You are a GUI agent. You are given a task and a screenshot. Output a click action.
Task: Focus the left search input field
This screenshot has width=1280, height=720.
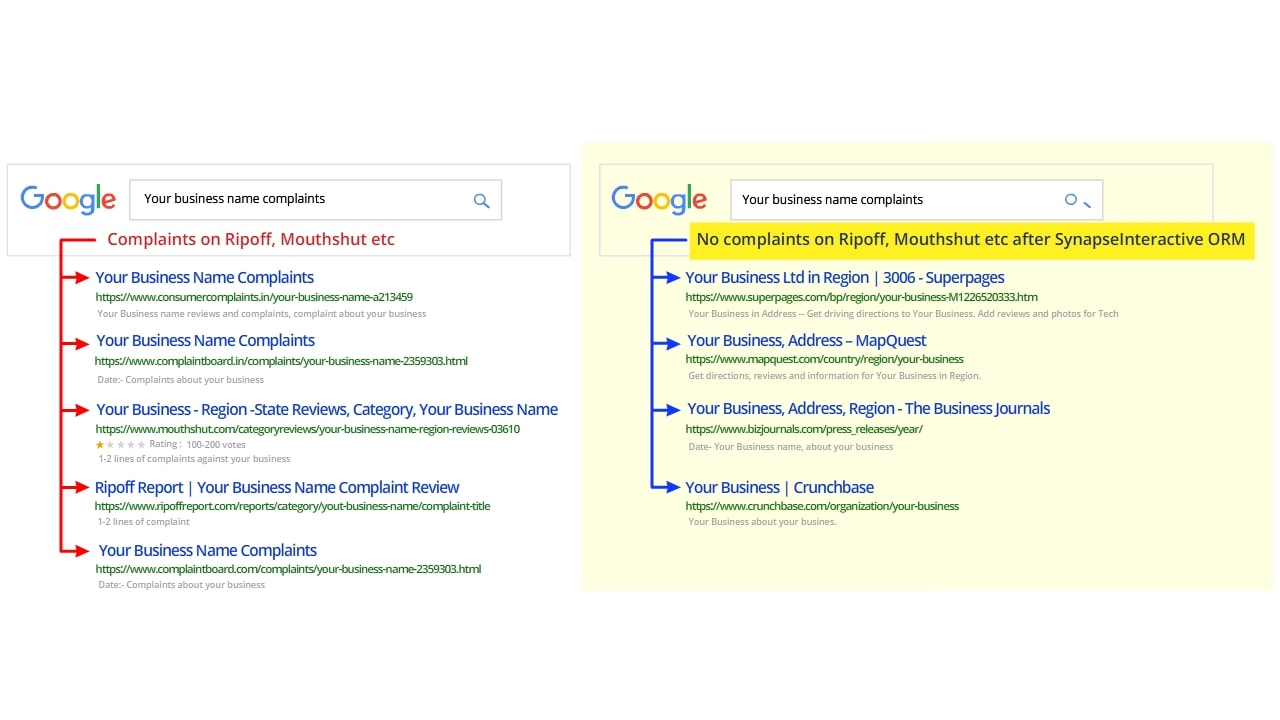point(300,199)
